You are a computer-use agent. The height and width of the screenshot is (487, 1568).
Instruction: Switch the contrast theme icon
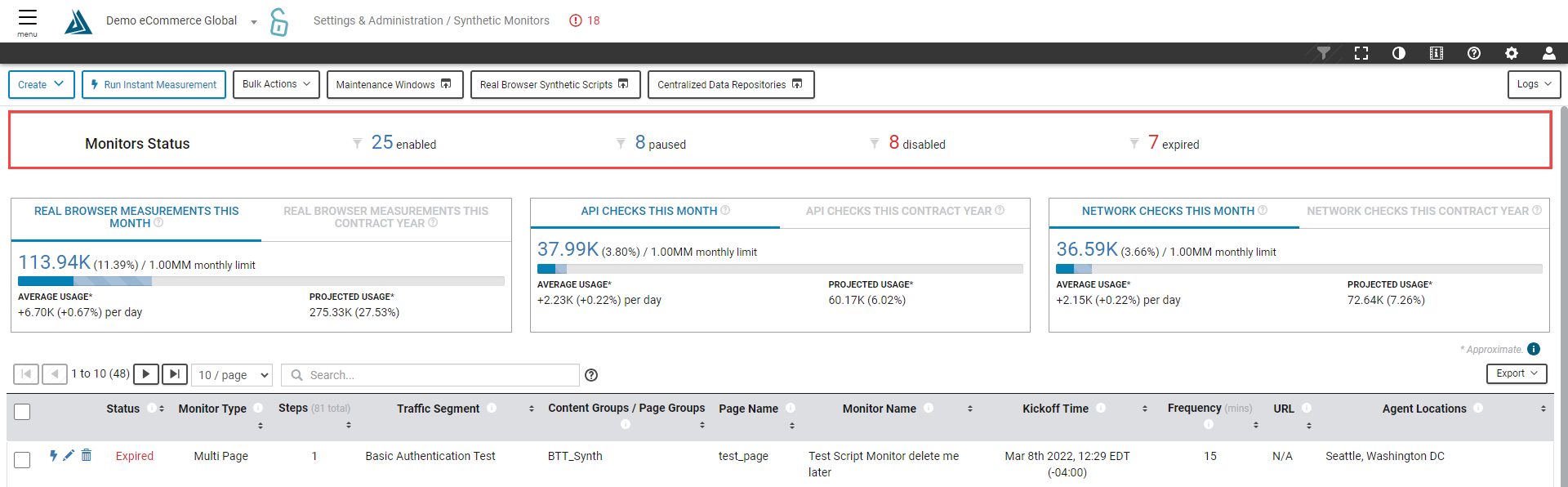click(1398, 53)
